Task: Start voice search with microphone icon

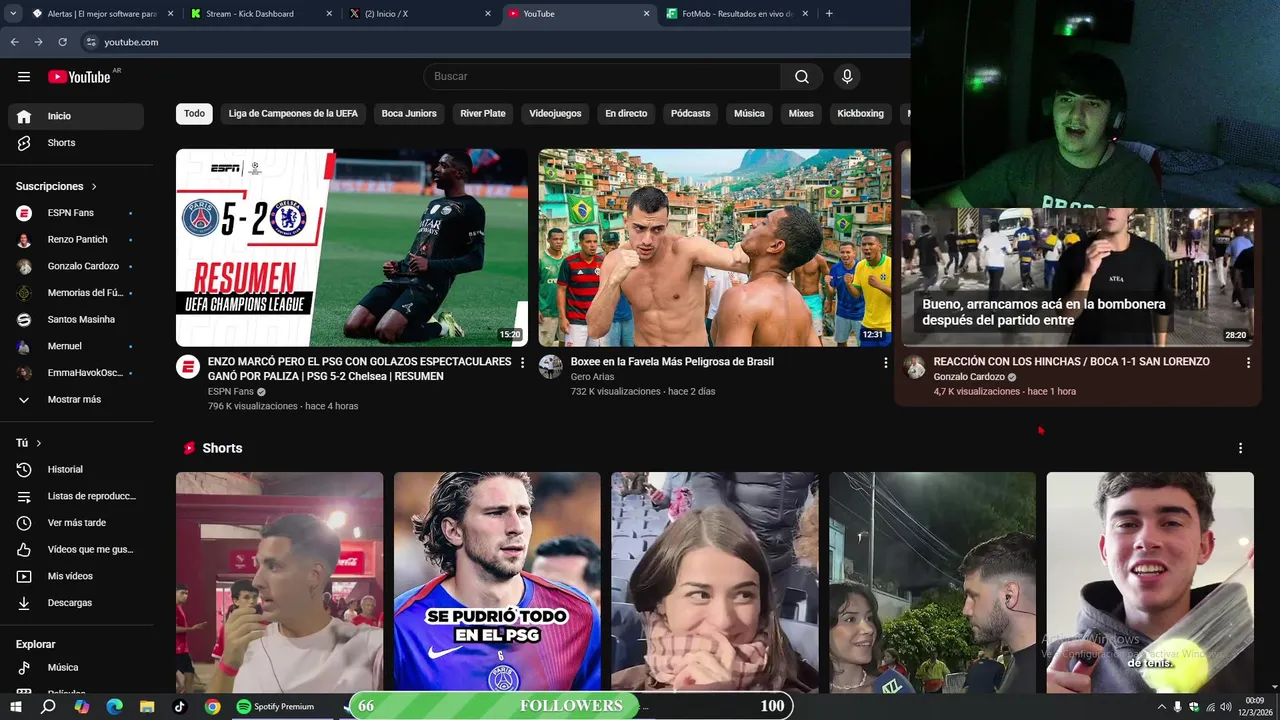Action: point(847,77)
